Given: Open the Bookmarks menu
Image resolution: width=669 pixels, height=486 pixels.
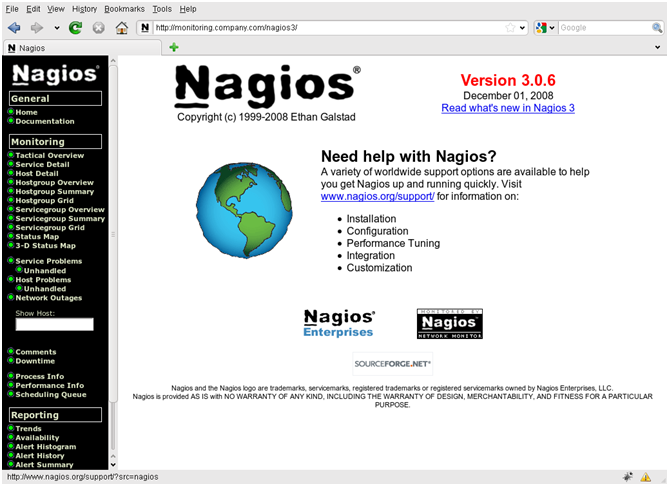Looking at the screenshot, I should 125,9.
